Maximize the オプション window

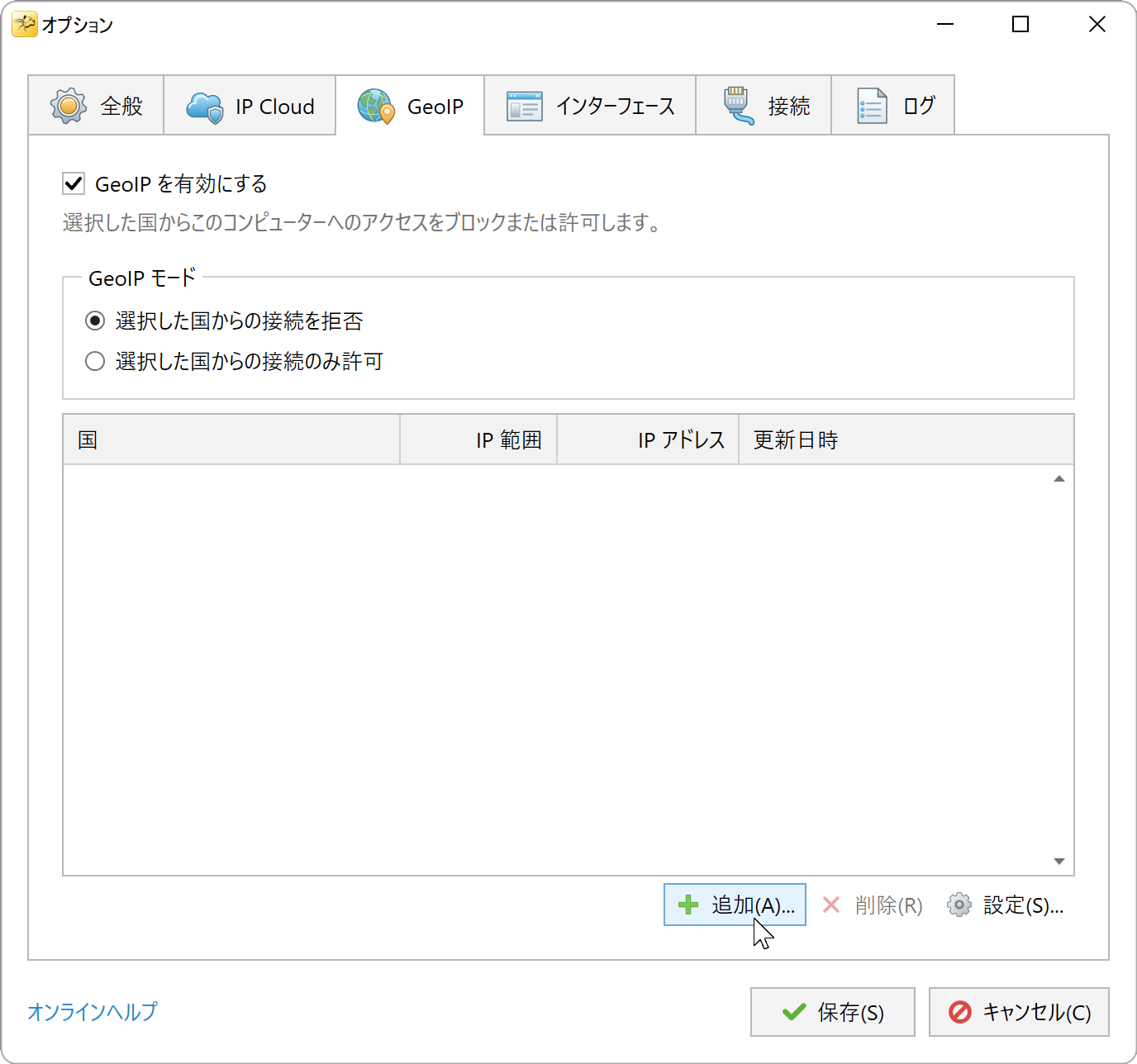tap(1020, 25)
